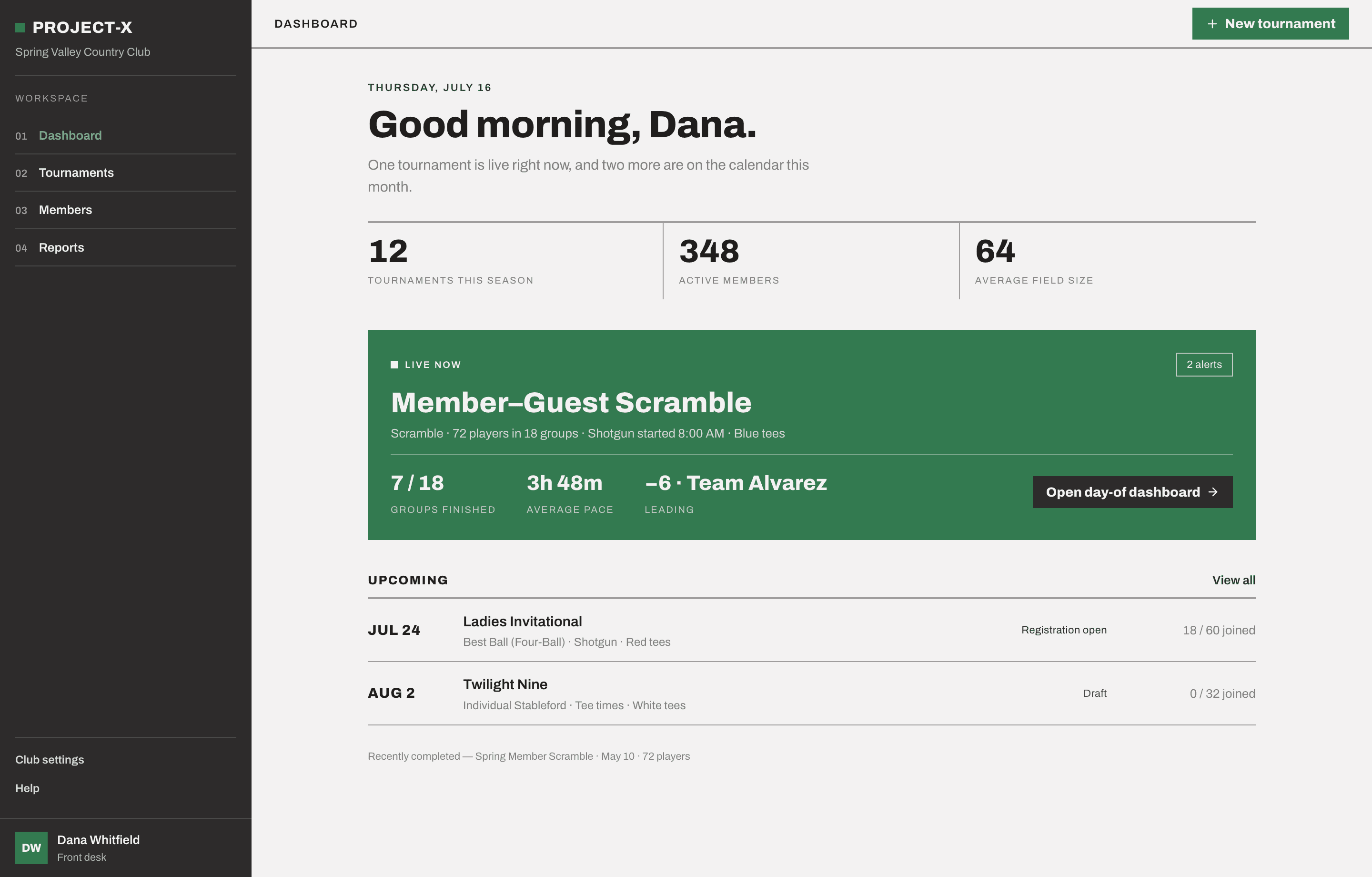Click the green PROJECT-X logo square
1372x877 pixels.
[x=20, y=27]
